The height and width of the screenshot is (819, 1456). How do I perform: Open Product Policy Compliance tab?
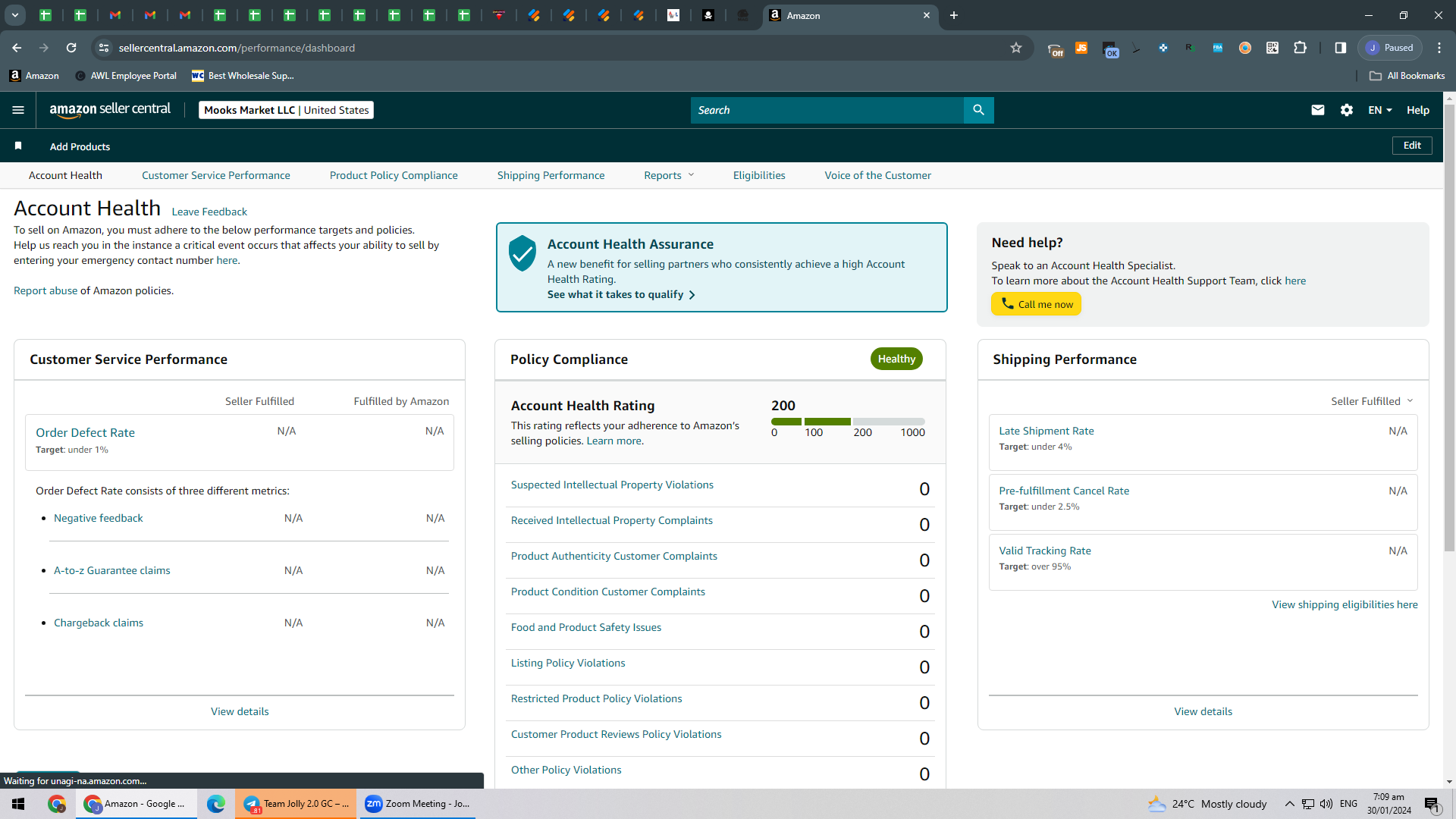point(394,175)
